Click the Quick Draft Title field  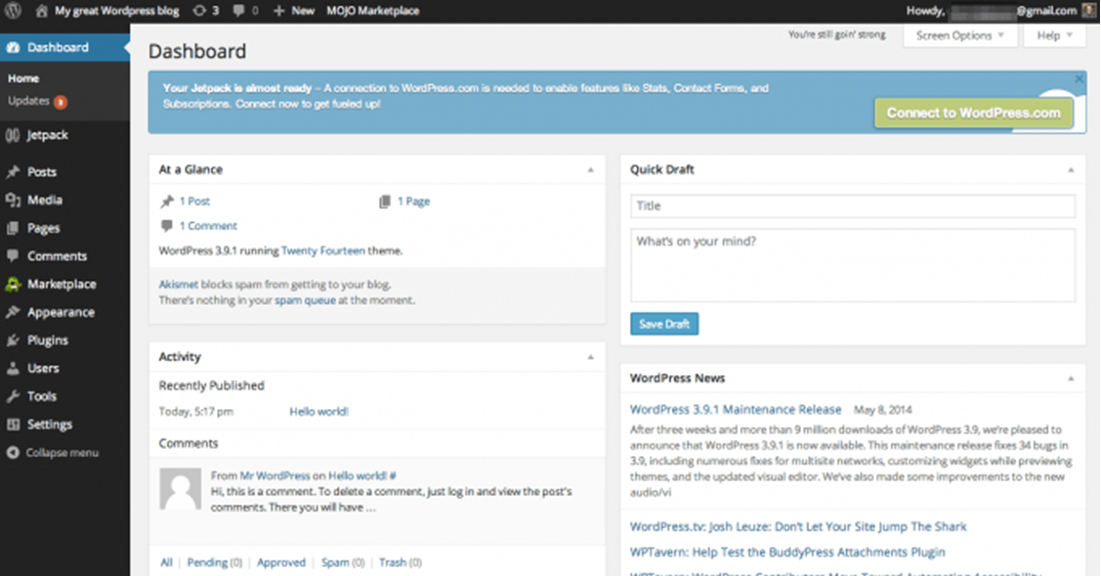(852, 206)
